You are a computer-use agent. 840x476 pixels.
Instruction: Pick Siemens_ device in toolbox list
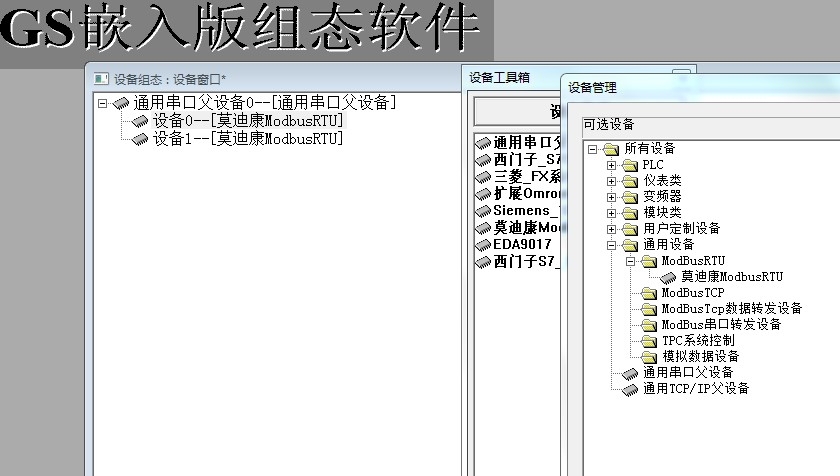527,210
